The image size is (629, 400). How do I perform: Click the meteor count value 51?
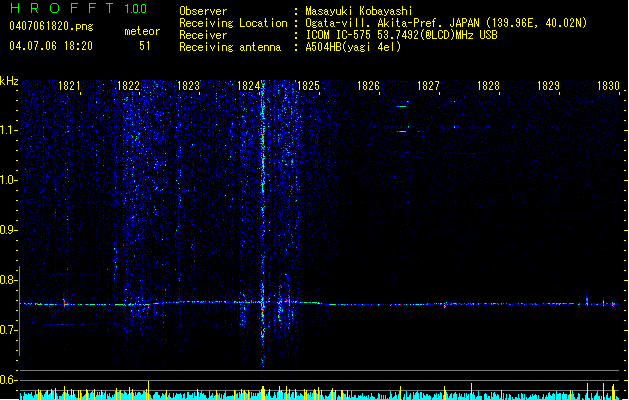point(144,45)
